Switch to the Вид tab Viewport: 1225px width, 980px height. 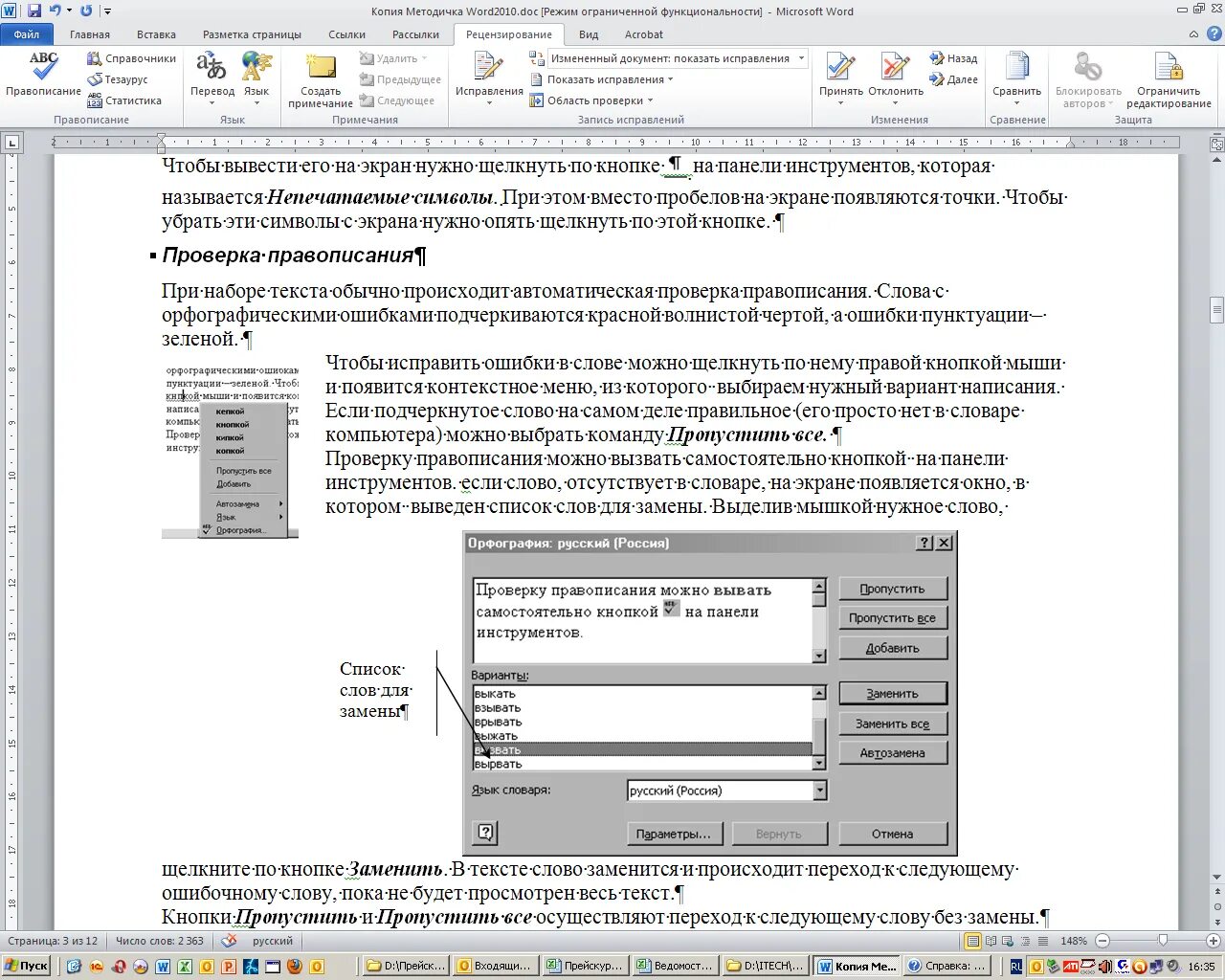[589, 34]
